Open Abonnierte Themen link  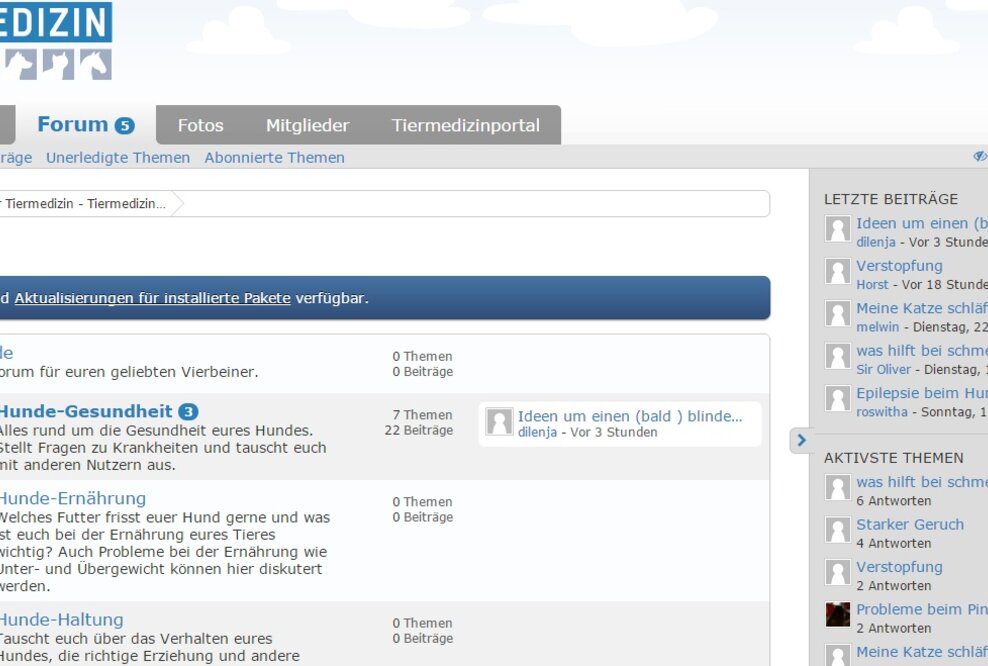(x=274, y=158)
